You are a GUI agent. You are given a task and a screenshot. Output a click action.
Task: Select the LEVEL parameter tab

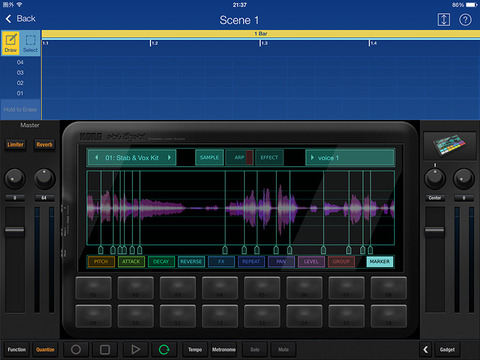pos(311,262)
